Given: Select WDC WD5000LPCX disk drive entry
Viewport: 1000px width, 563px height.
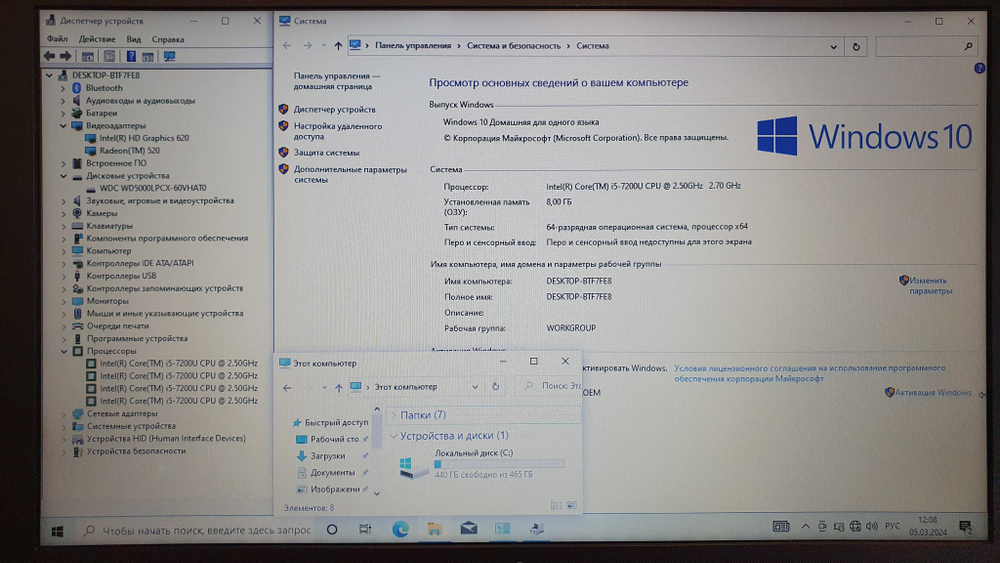Looking at the screenshot, I should (153, 188).
